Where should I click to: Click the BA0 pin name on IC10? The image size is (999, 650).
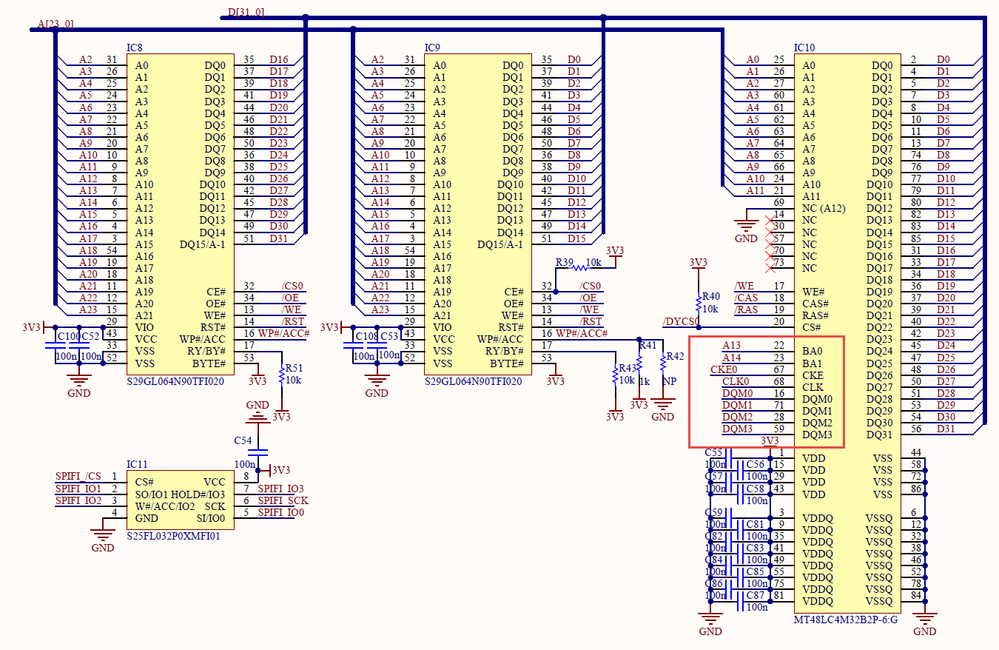pyautogui.click(x=812, y=351)
